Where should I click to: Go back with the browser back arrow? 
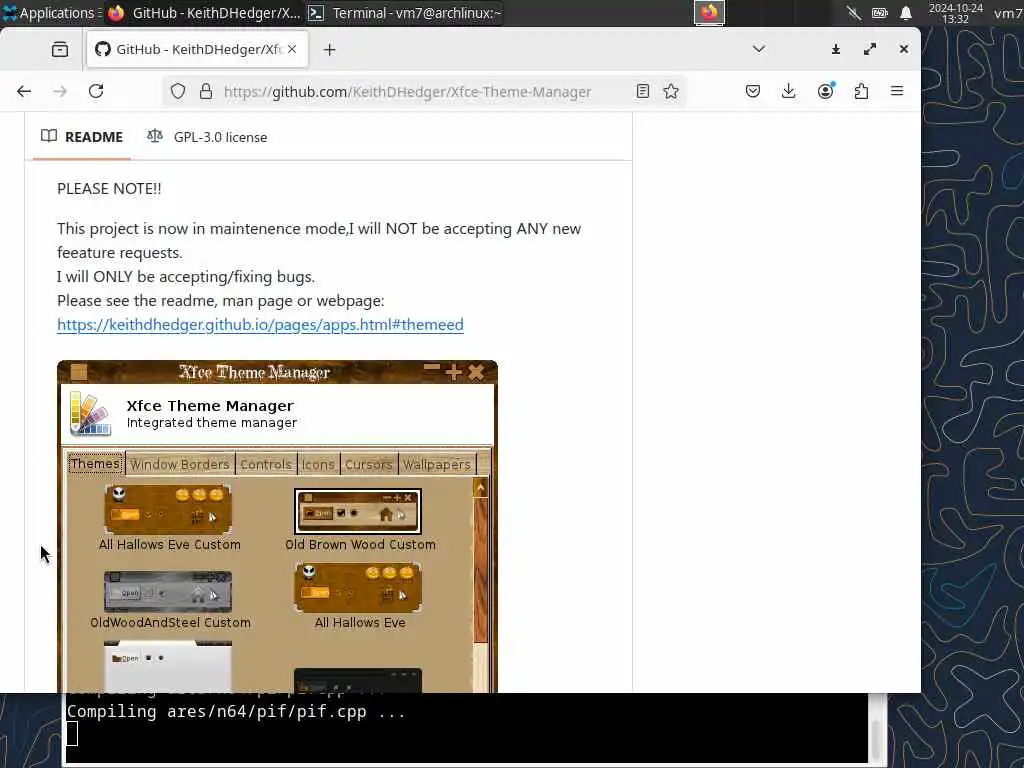click(x=24, y=91)
